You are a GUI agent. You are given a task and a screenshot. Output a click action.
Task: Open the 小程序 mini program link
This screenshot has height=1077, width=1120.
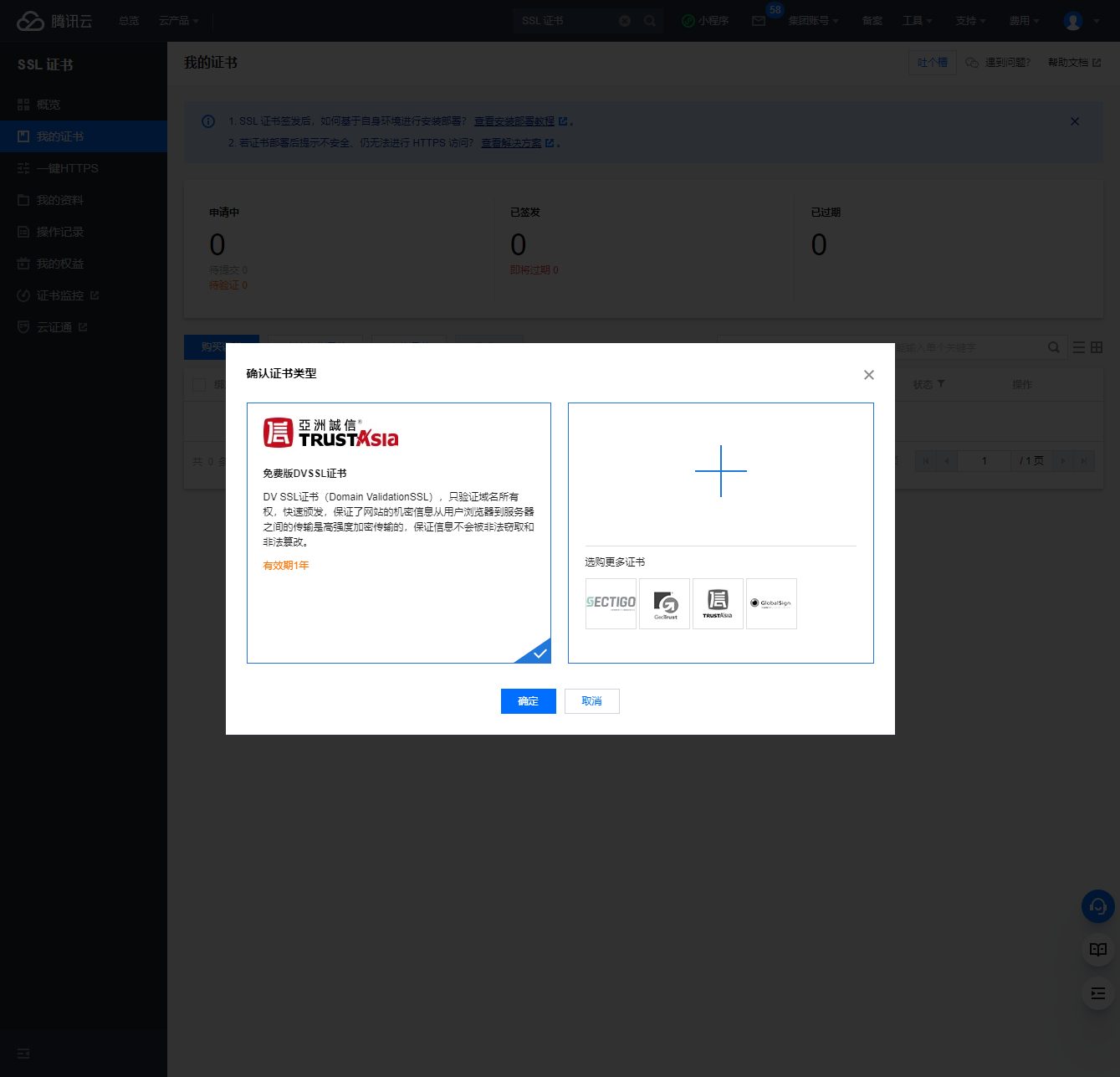pos(705,21)
